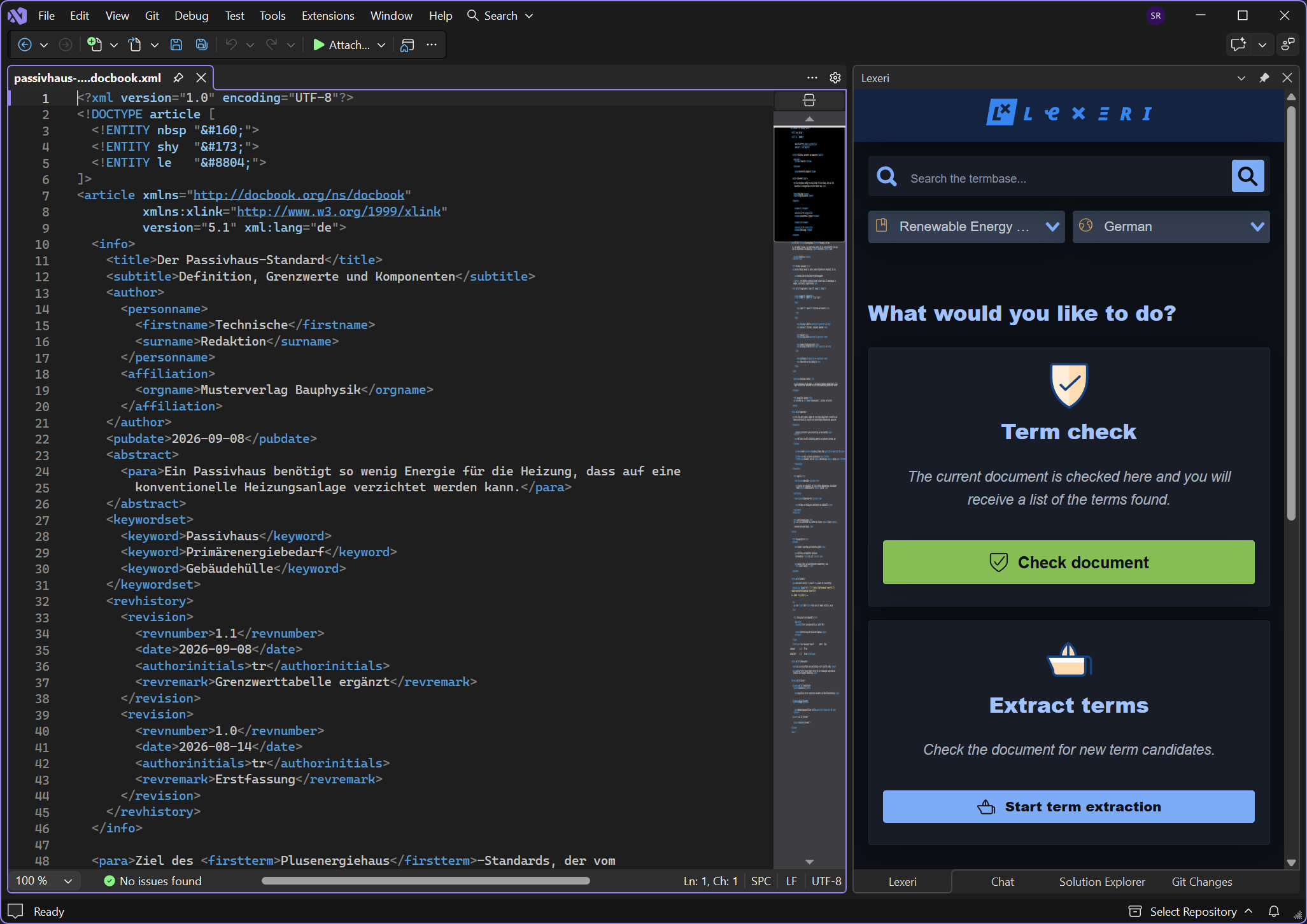Click the blue termbase search magnifier button

pyautogui.click(x=1248, y=176)
